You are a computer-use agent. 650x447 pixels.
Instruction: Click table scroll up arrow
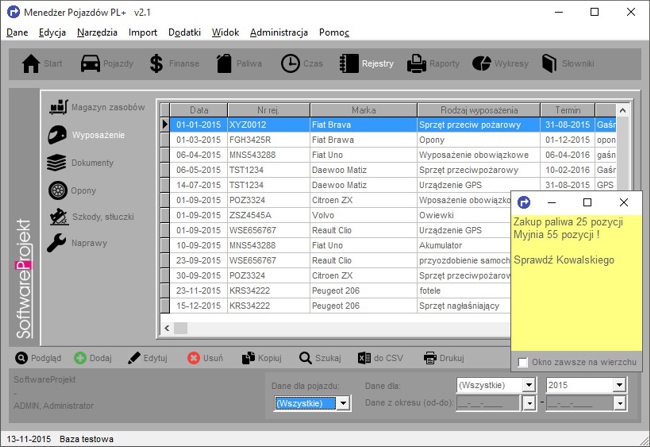[x=622, y=110]
